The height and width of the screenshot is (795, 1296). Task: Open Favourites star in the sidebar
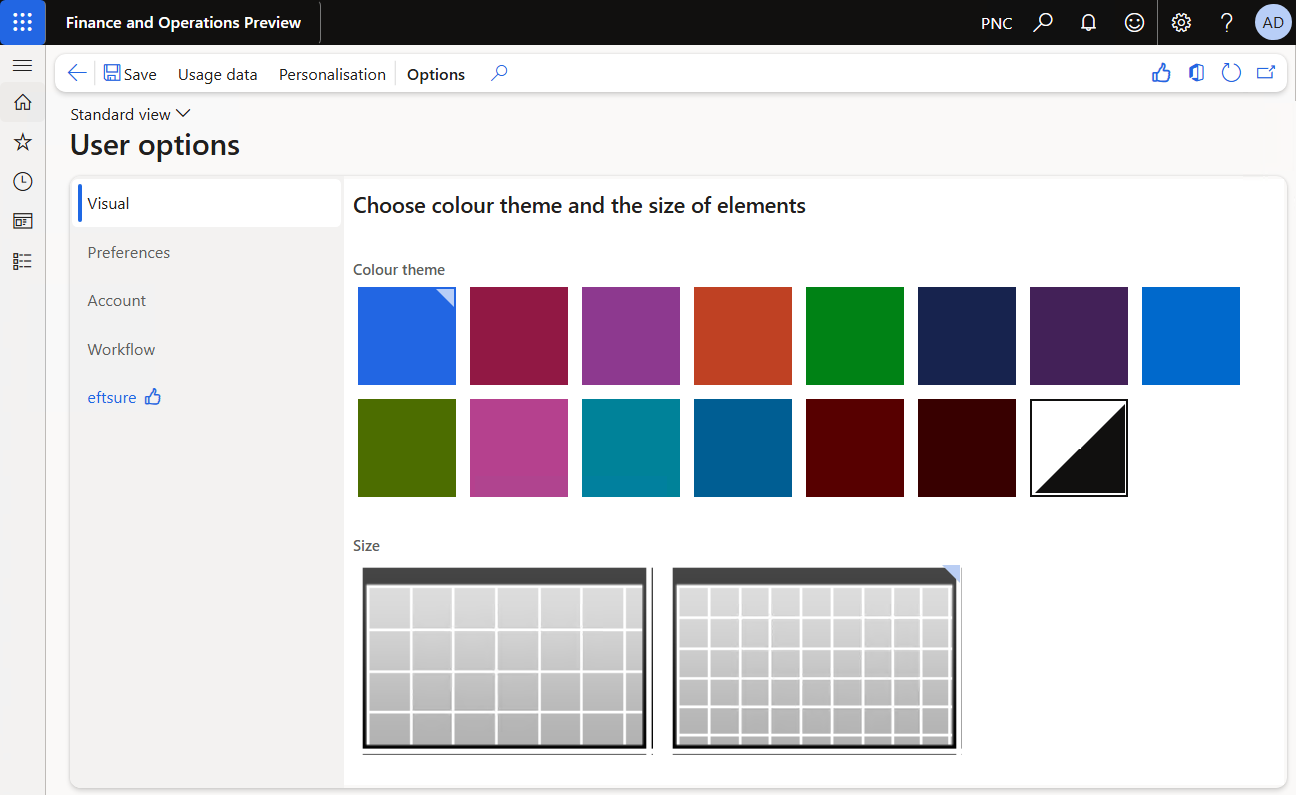(22, 142)
